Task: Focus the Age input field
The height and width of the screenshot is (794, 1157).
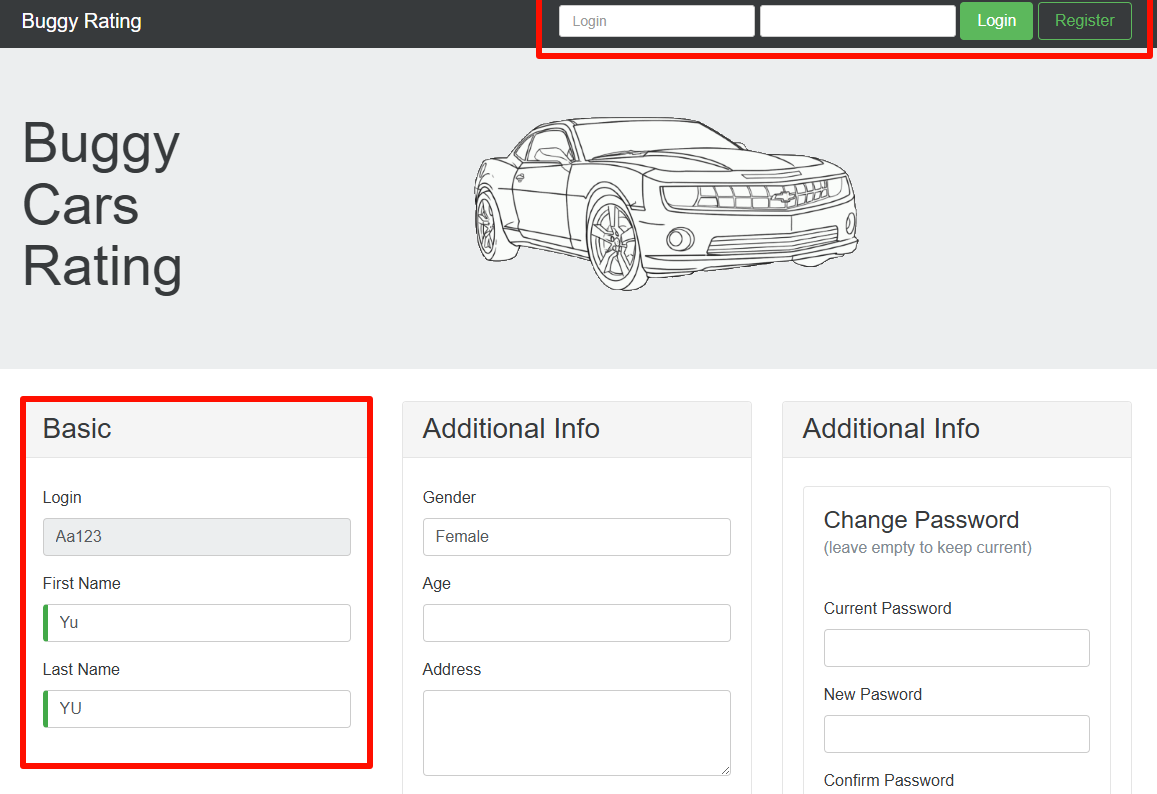Action: pyautogui.click(x=576, y=623)
